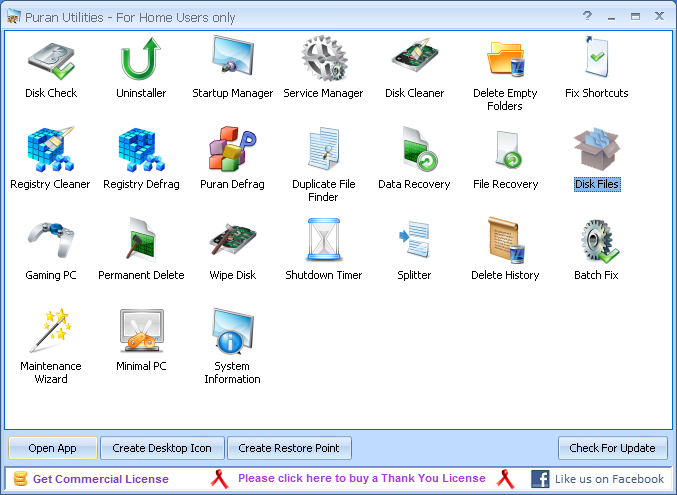Open the Get Commercial License link
The image size is (677, 495).
[x=101, y=479]
